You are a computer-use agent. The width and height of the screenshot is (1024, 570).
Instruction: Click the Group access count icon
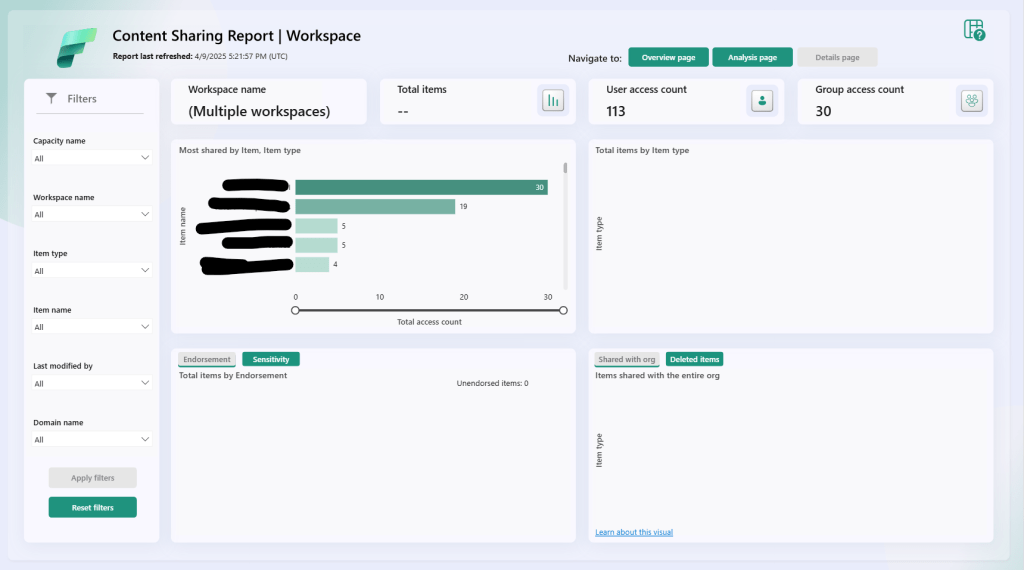[970, 101]
